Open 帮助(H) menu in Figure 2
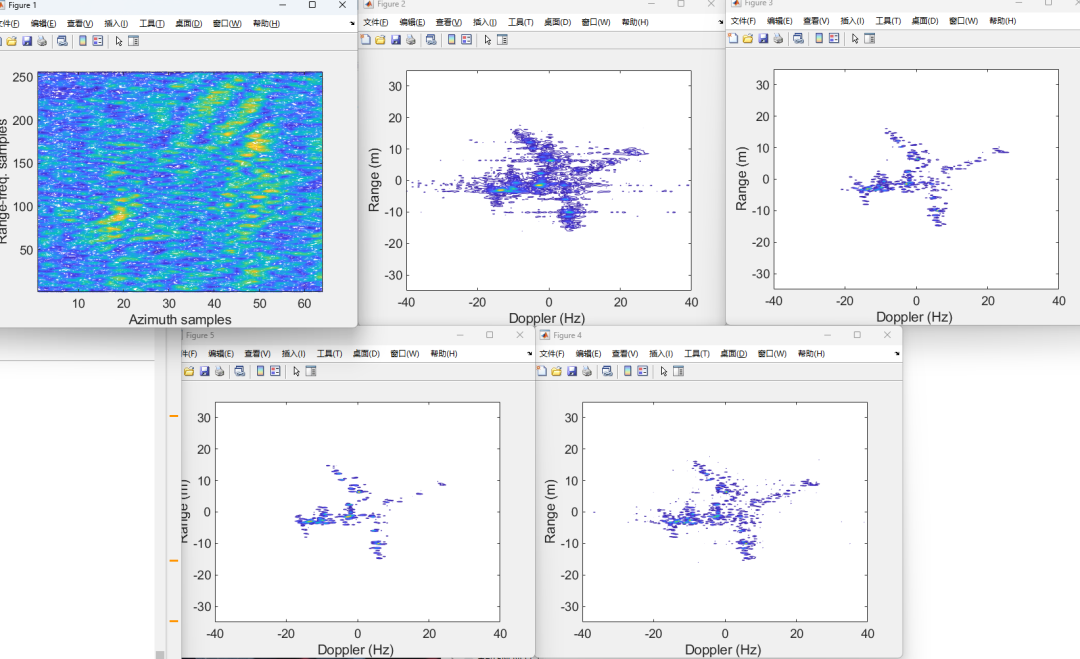This screenshot has height=659, width=1080. coord(635,22)
